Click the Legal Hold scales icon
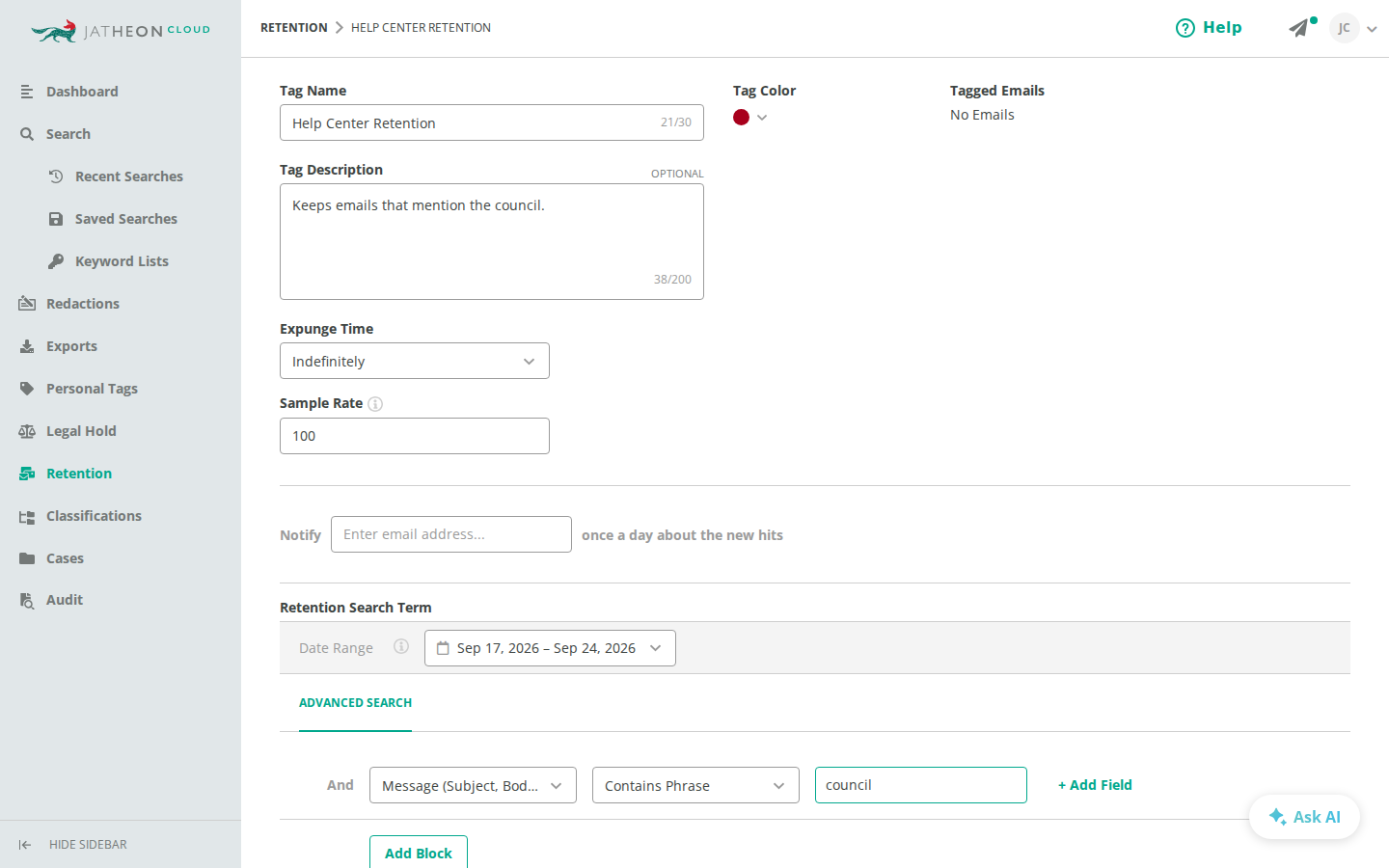 pyautogui.click(x=27, y=431)
